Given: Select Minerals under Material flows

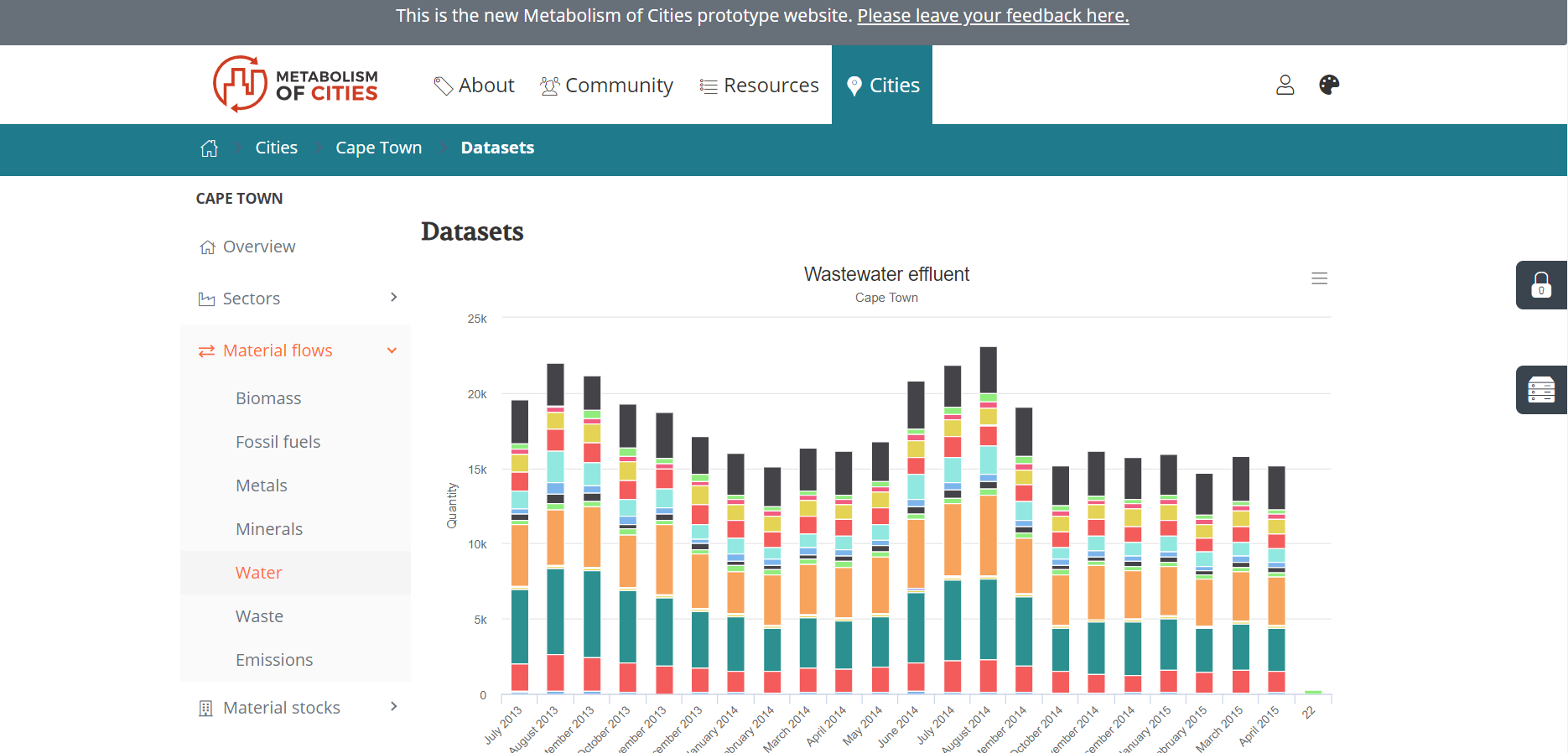Looking at the screenshot, I should [x=269, y=529].
